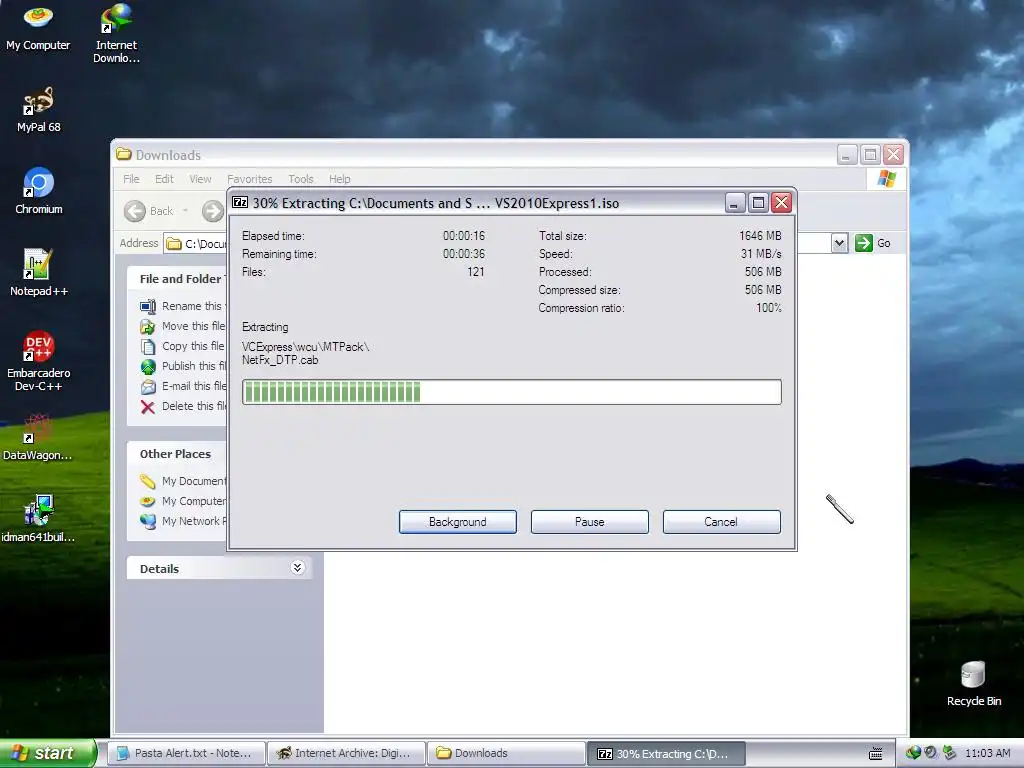The image size is (1024, 768).
Task: Maximize the 7-Zip extraction dialog
Action: point(758,203)
